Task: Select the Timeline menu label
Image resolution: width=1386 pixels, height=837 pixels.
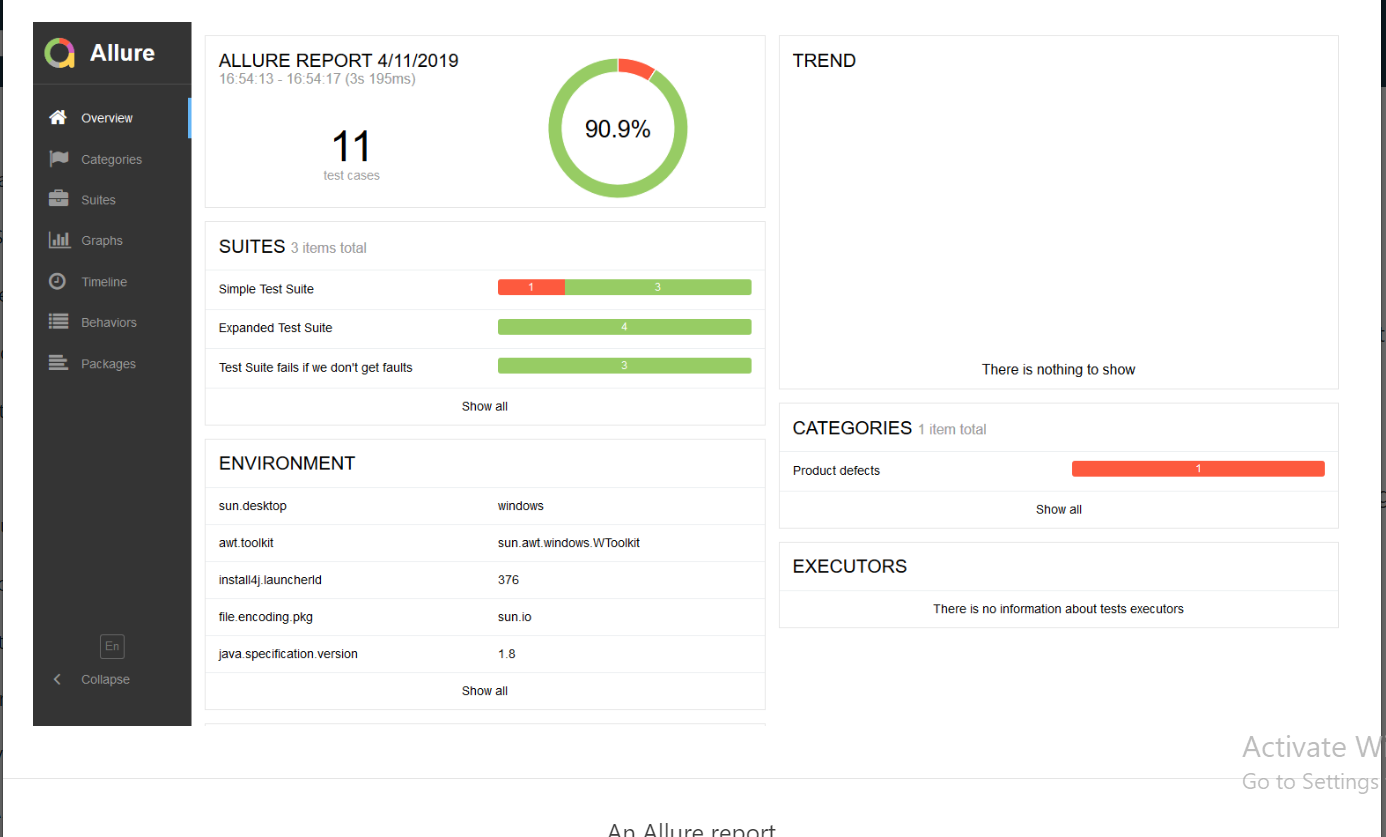Action: tap(104, 282)
